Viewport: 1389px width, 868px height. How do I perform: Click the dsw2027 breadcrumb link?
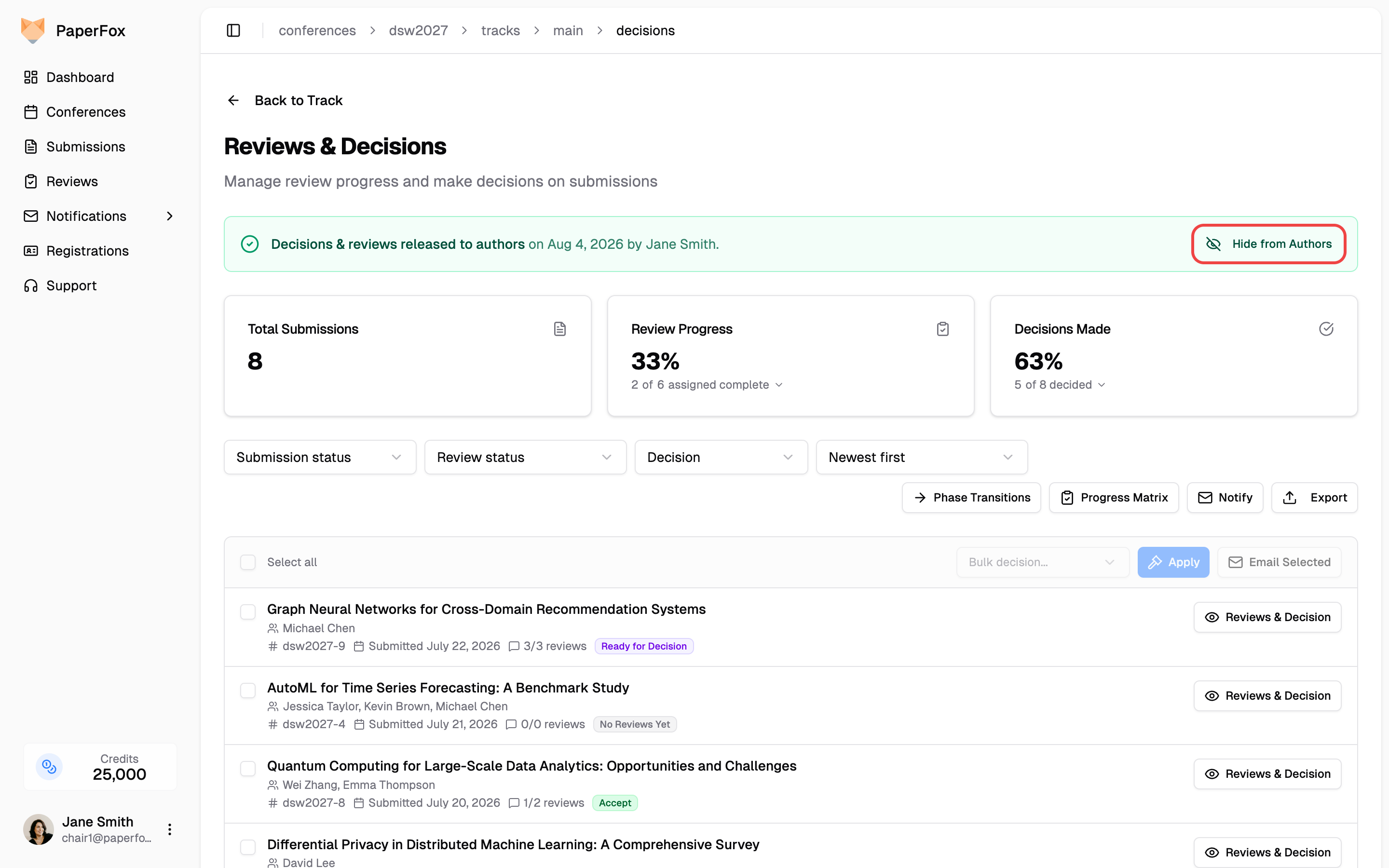(419, 30)
